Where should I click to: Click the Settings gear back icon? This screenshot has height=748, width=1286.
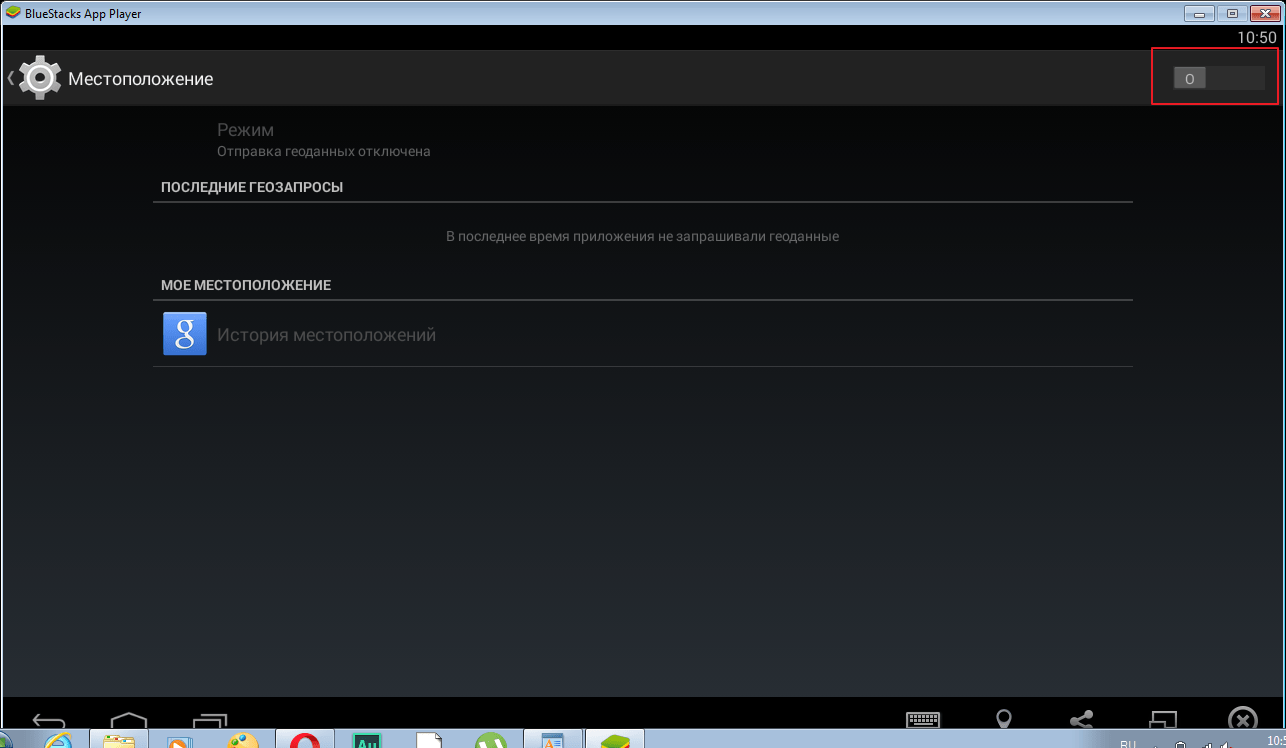[38, 78]
